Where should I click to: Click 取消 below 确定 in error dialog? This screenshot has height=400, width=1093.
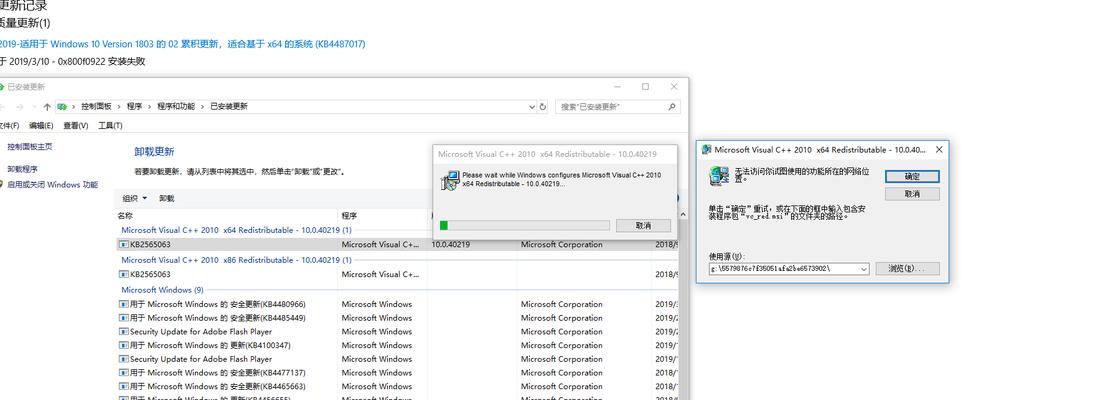912,194
